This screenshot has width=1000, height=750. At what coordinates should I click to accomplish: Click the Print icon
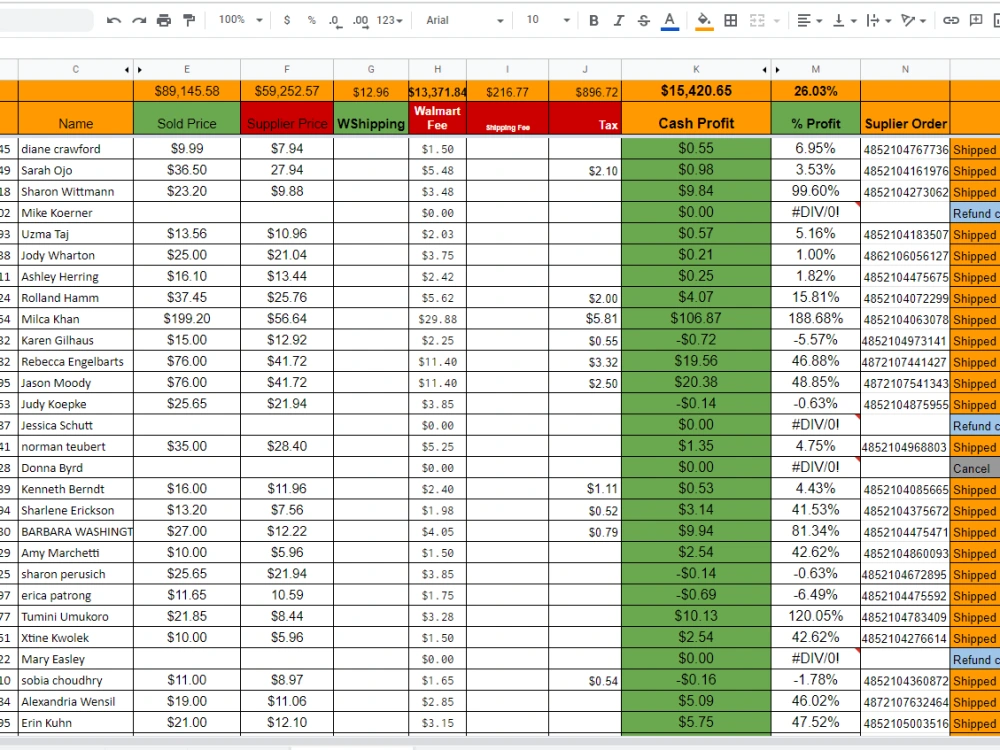pyautogui.click(x=164, y=20)
